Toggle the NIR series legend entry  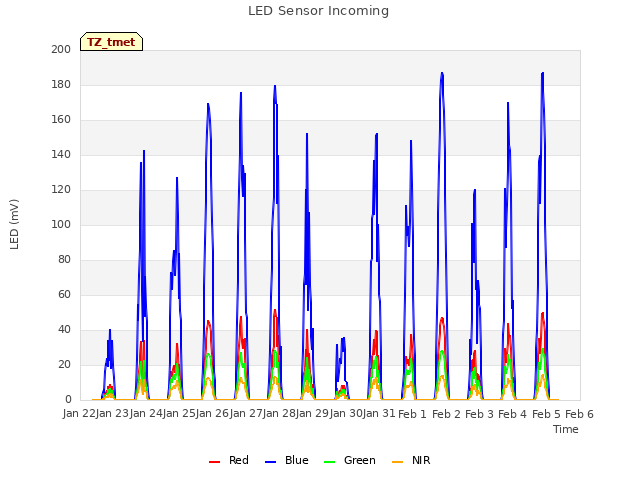(411, 460)
